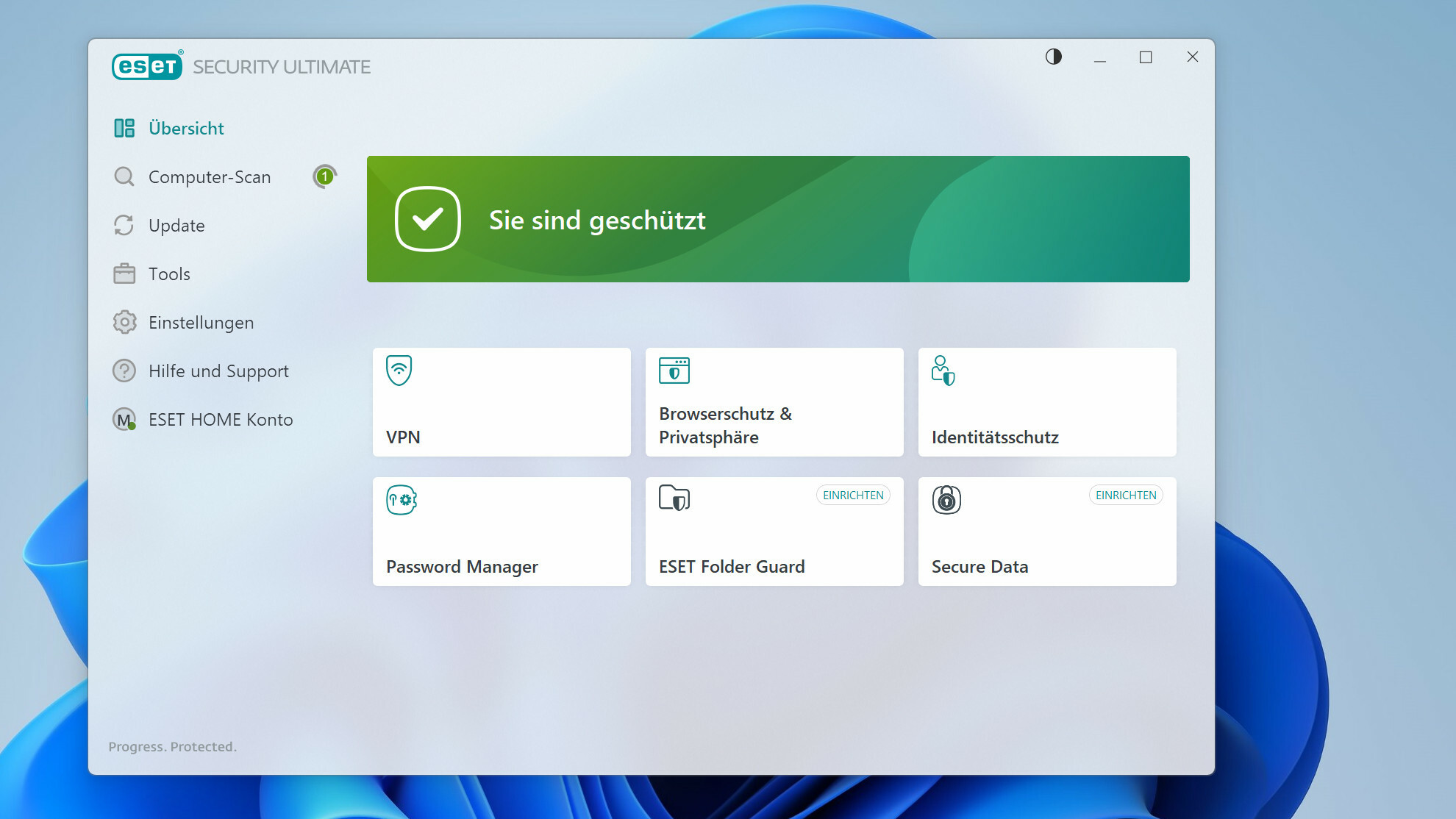Click the ESET logo in the header
The width and height of the screenshot is (1456, 819).
tap(146, 65)
